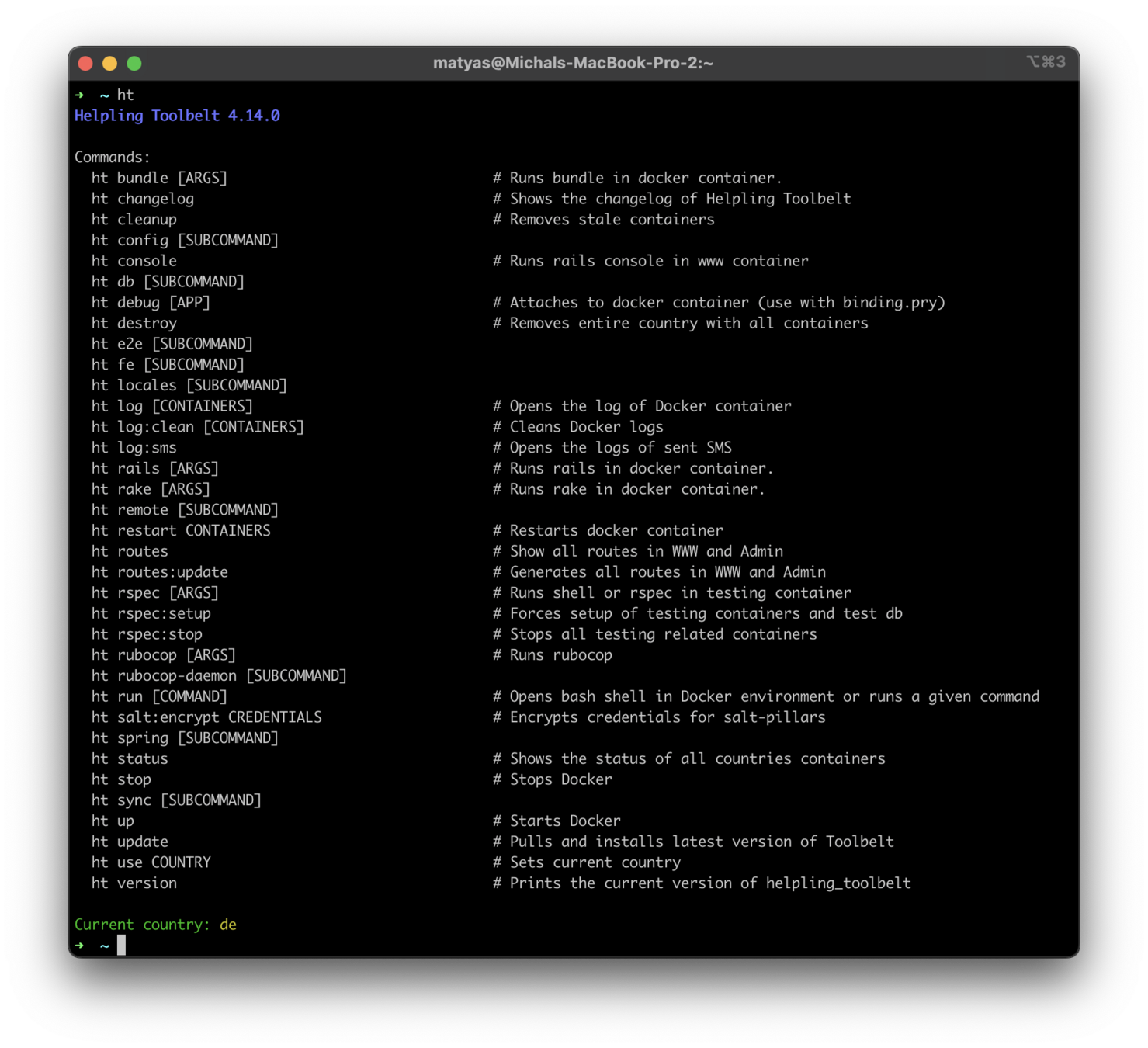Click the 'ht debug [APP]' command
The height and width of the screenshot is (1048, 1148).
point(151,303)
